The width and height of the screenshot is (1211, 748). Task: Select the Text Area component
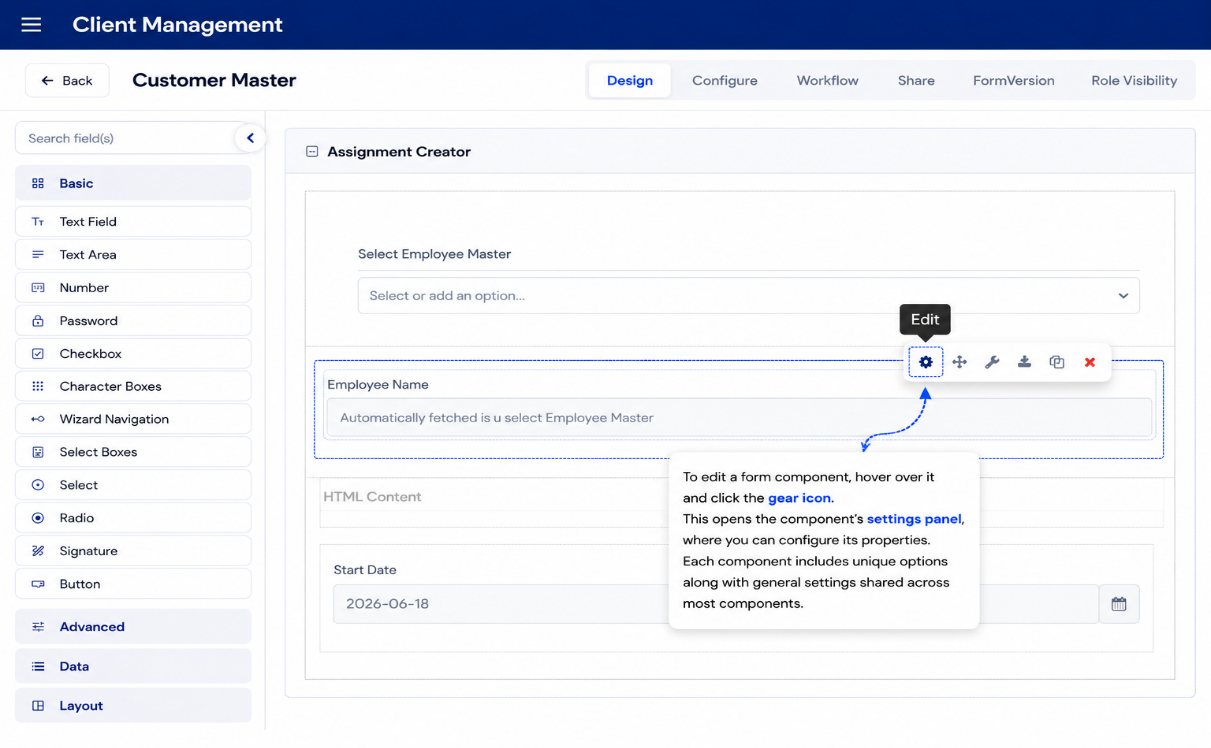[x=133, y=255]
